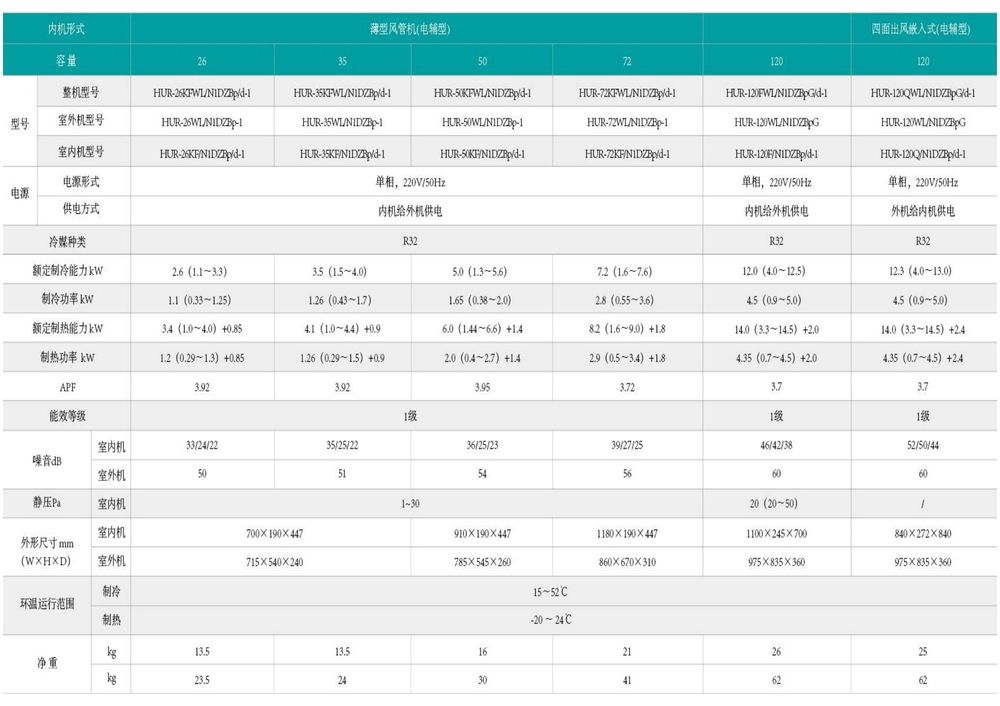Select indoor dimension 840×272×840

pos(922,534)
